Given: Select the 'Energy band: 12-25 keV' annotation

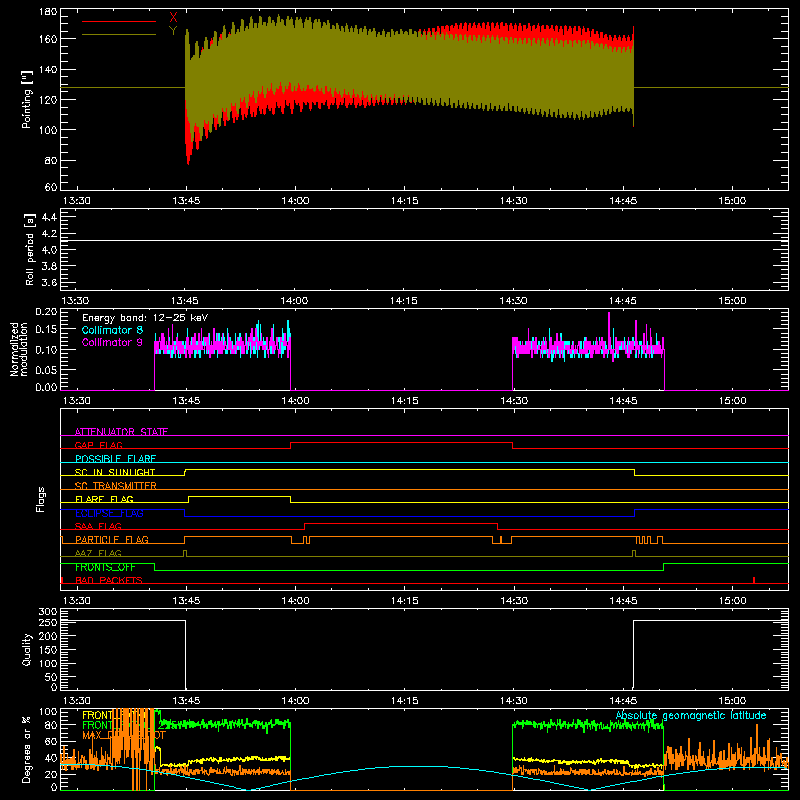Looking at the screenshot, I should point(145,318).
